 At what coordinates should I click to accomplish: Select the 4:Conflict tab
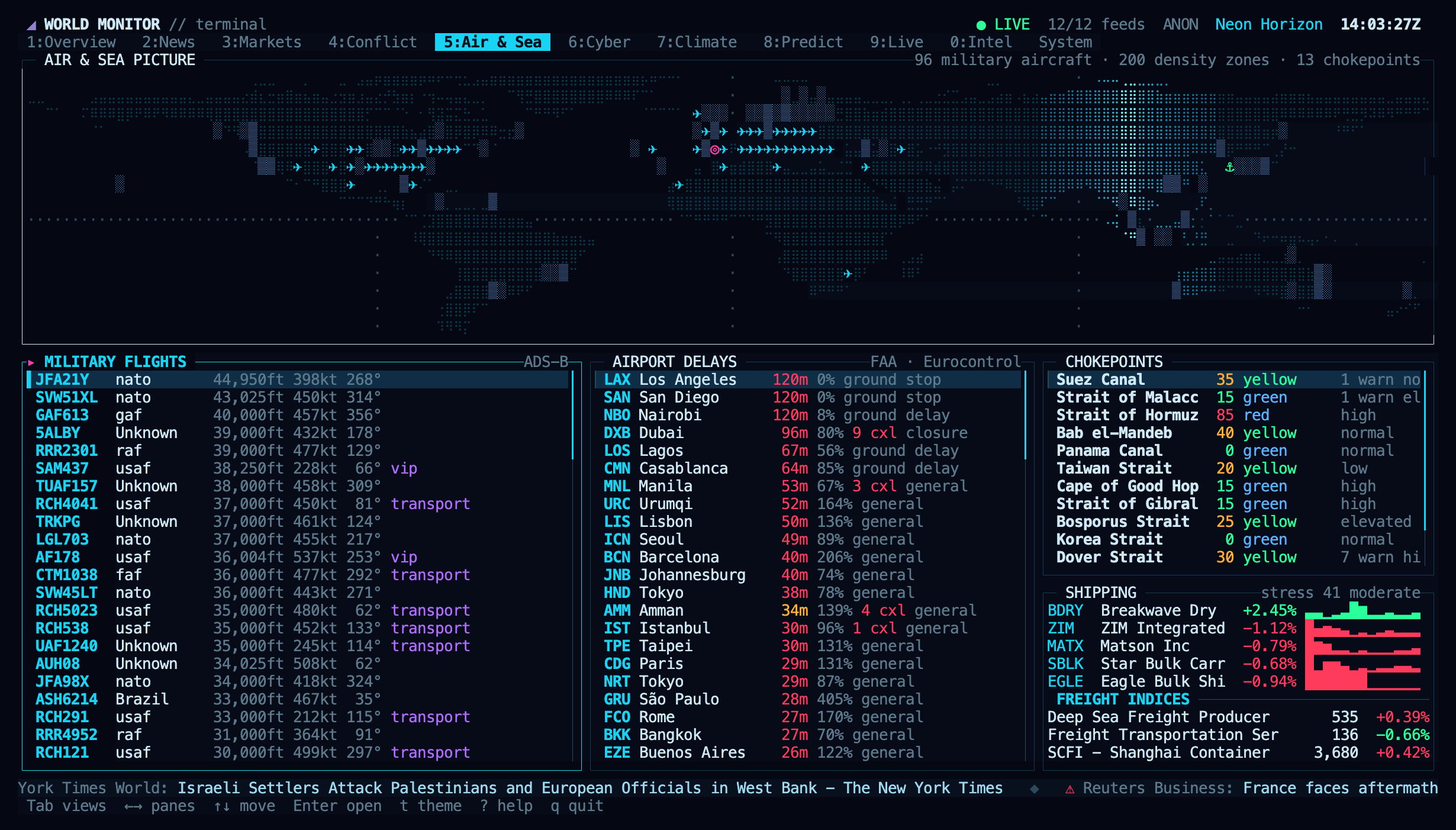pyautogui.click(x=373, y=42)
